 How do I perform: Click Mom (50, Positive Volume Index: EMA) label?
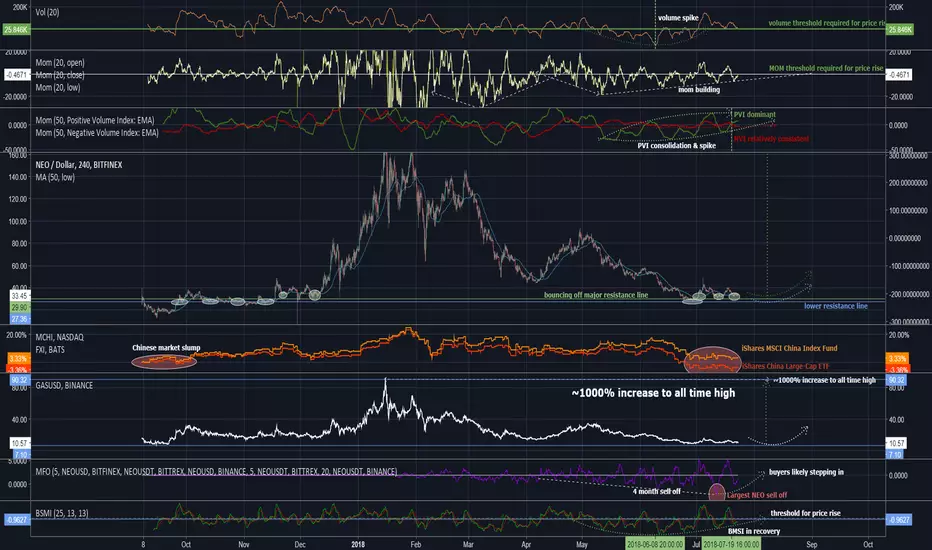pos(95,120)
